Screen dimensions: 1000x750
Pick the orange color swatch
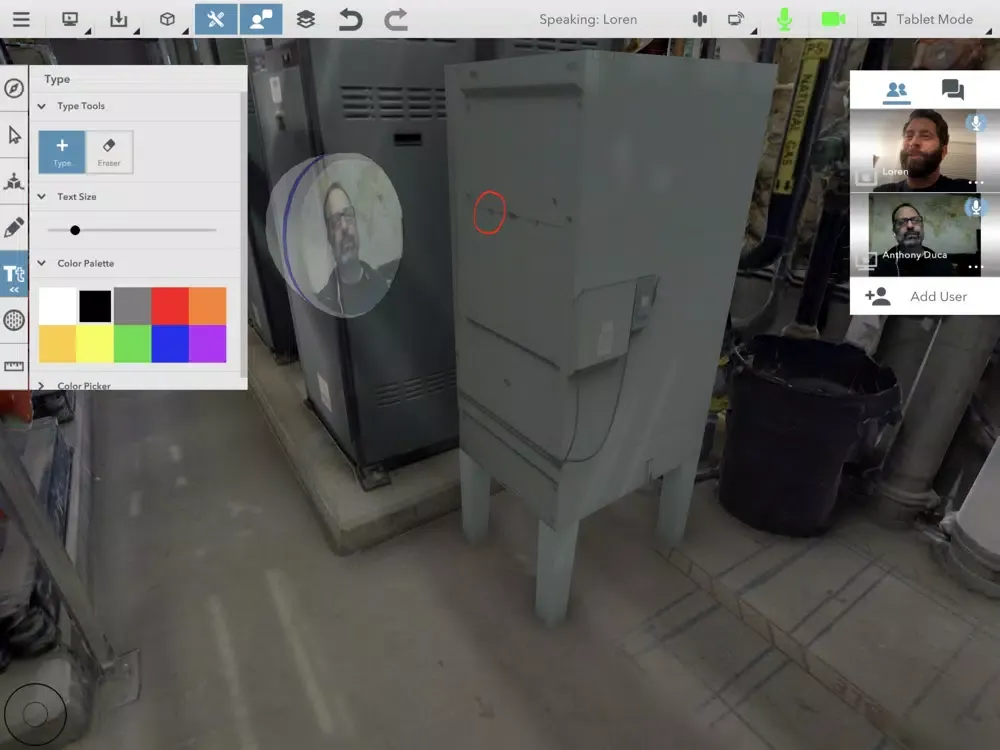207,306
